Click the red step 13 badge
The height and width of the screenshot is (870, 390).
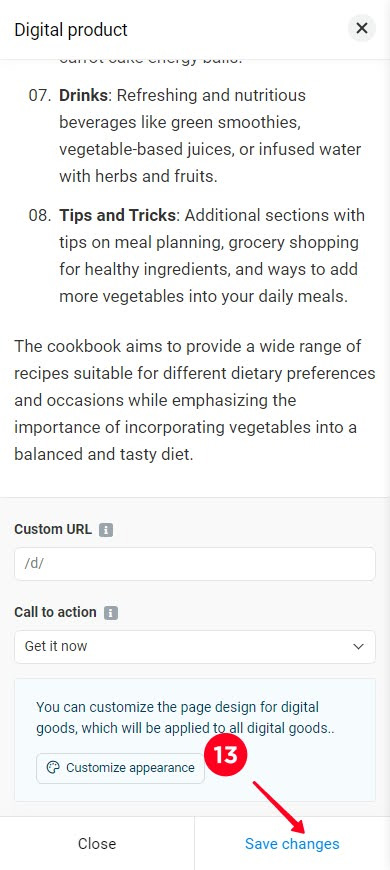[226, 755]
